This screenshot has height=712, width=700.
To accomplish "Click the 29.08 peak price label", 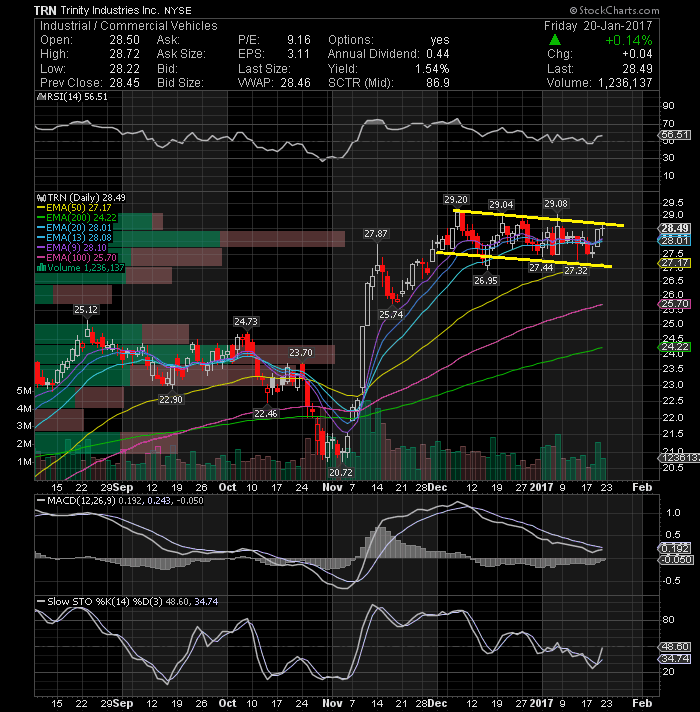I will (x=556, y=203).
